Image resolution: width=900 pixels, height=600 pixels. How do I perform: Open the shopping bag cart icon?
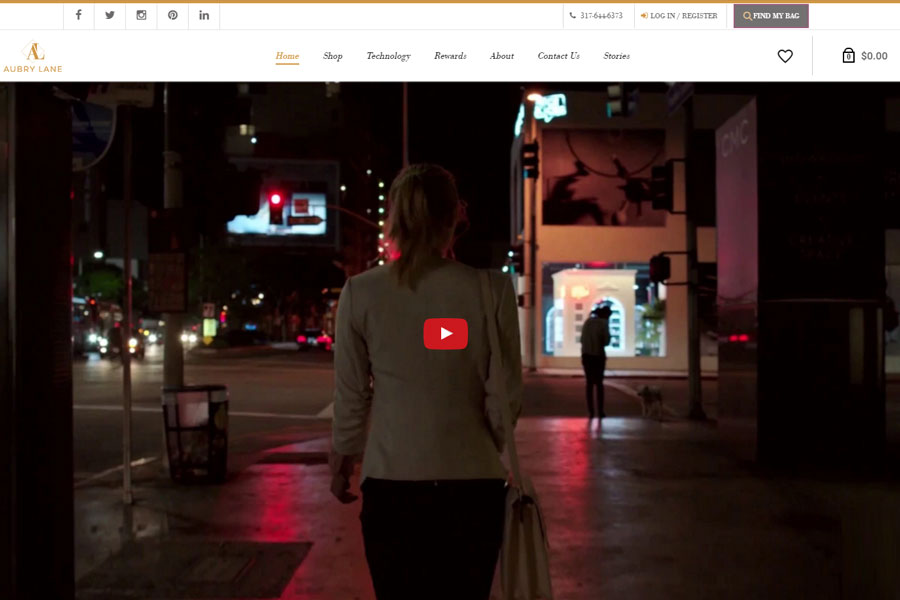tap(848, 55)
